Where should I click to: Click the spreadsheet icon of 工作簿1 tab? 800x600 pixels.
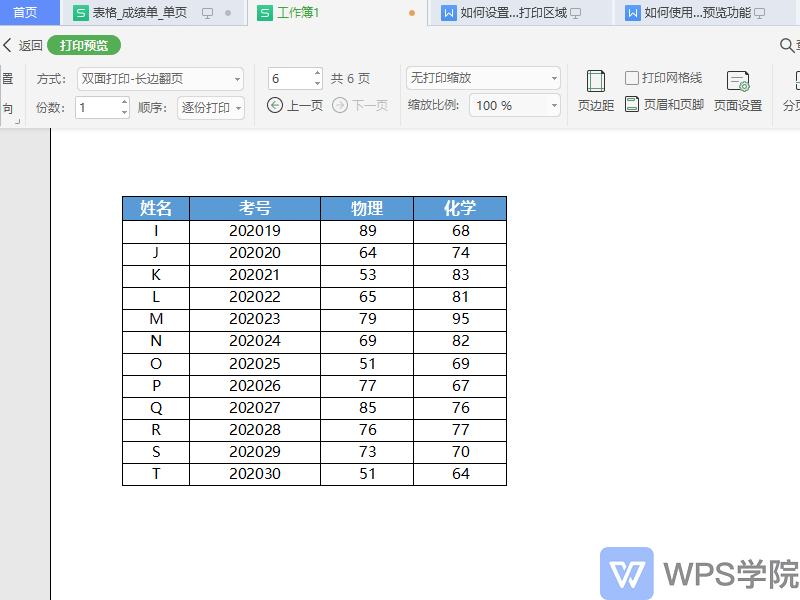(264, 13)
